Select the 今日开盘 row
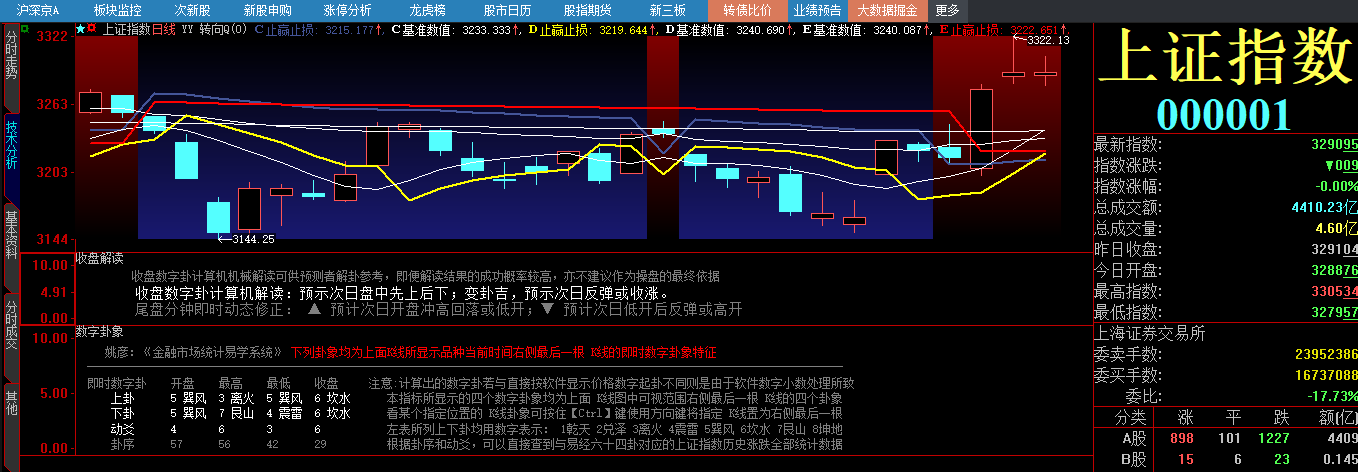Screen dimensions: 1358x472 pyautogui.click(x=1225, y=271)
